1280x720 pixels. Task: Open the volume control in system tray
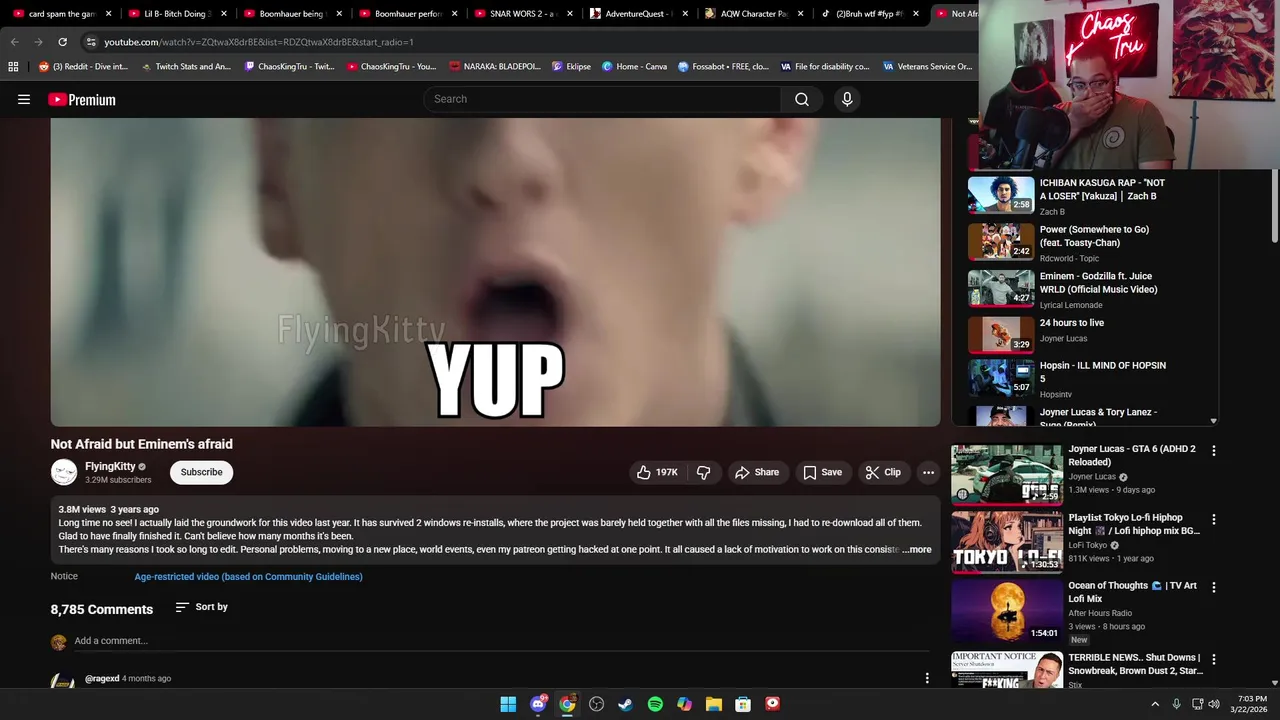click(1214, 704)
